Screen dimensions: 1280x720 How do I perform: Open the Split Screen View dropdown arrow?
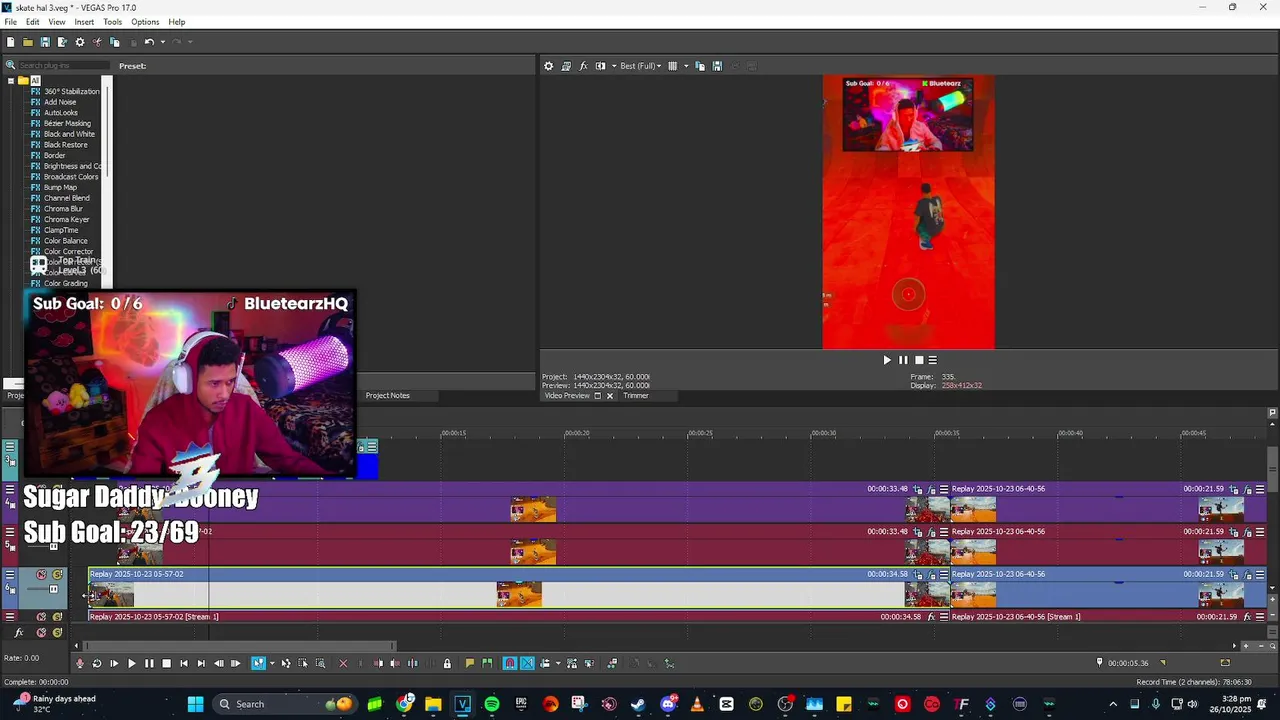[x=614, y=66]
